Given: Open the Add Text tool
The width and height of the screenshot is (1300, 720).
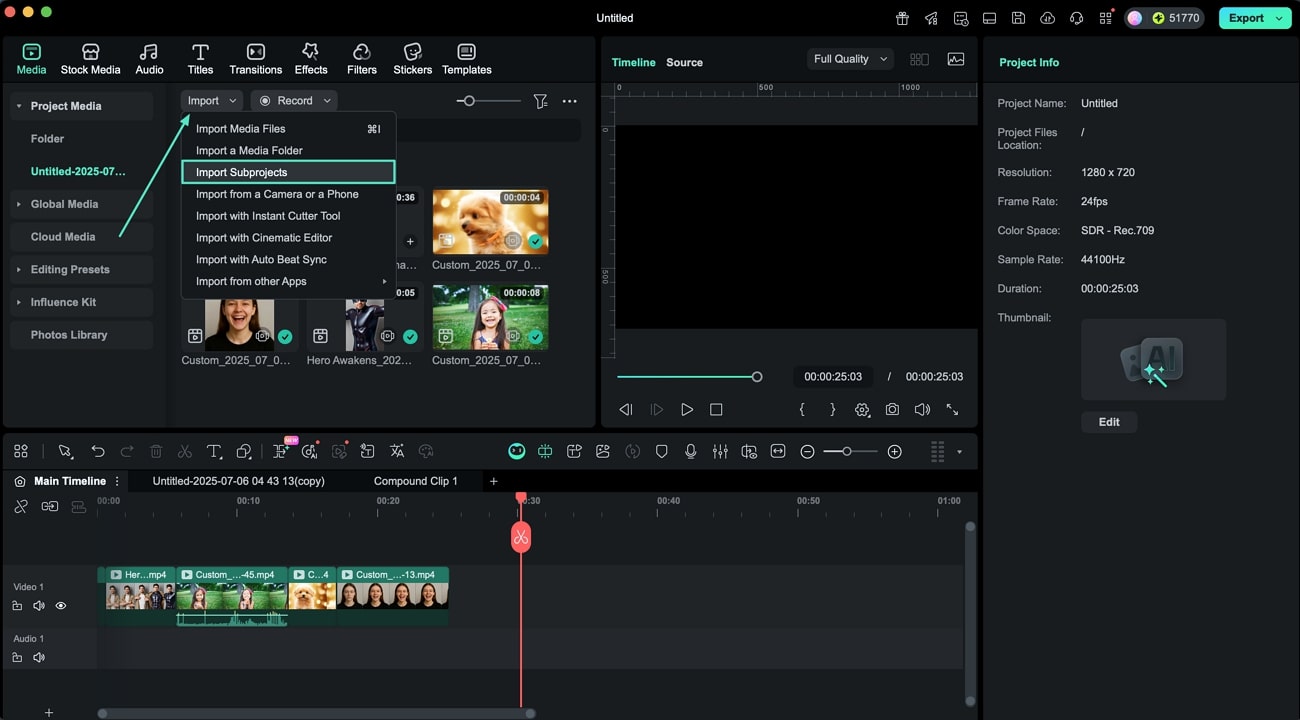Looking at the screenshot, I should pos(213,451).
